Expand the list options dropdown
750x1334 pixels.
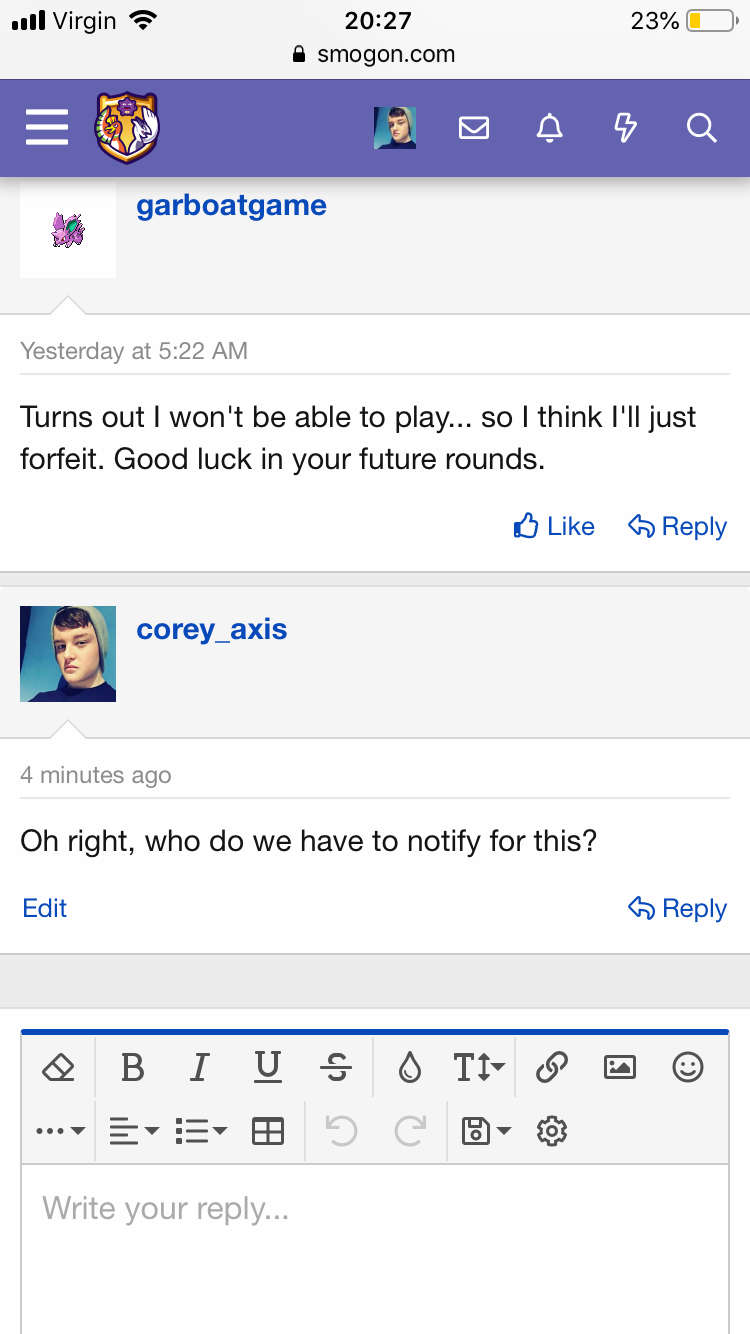[x=201, y=1131]
